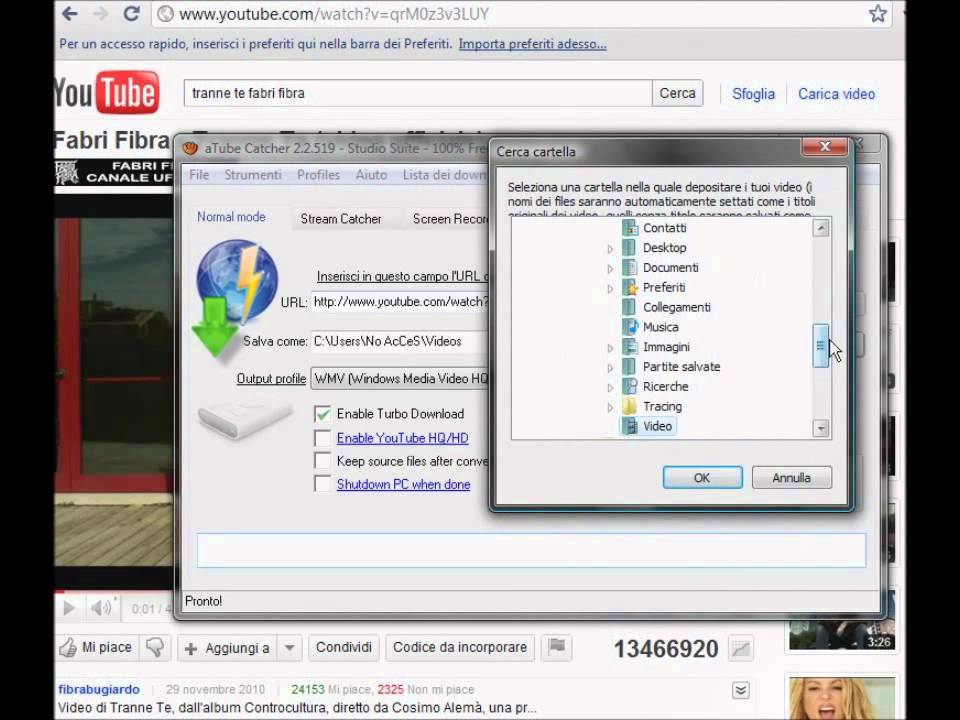Click the browser back arrow
The image size is (960, 720).
pyautogui.click(x=70, y=13)
